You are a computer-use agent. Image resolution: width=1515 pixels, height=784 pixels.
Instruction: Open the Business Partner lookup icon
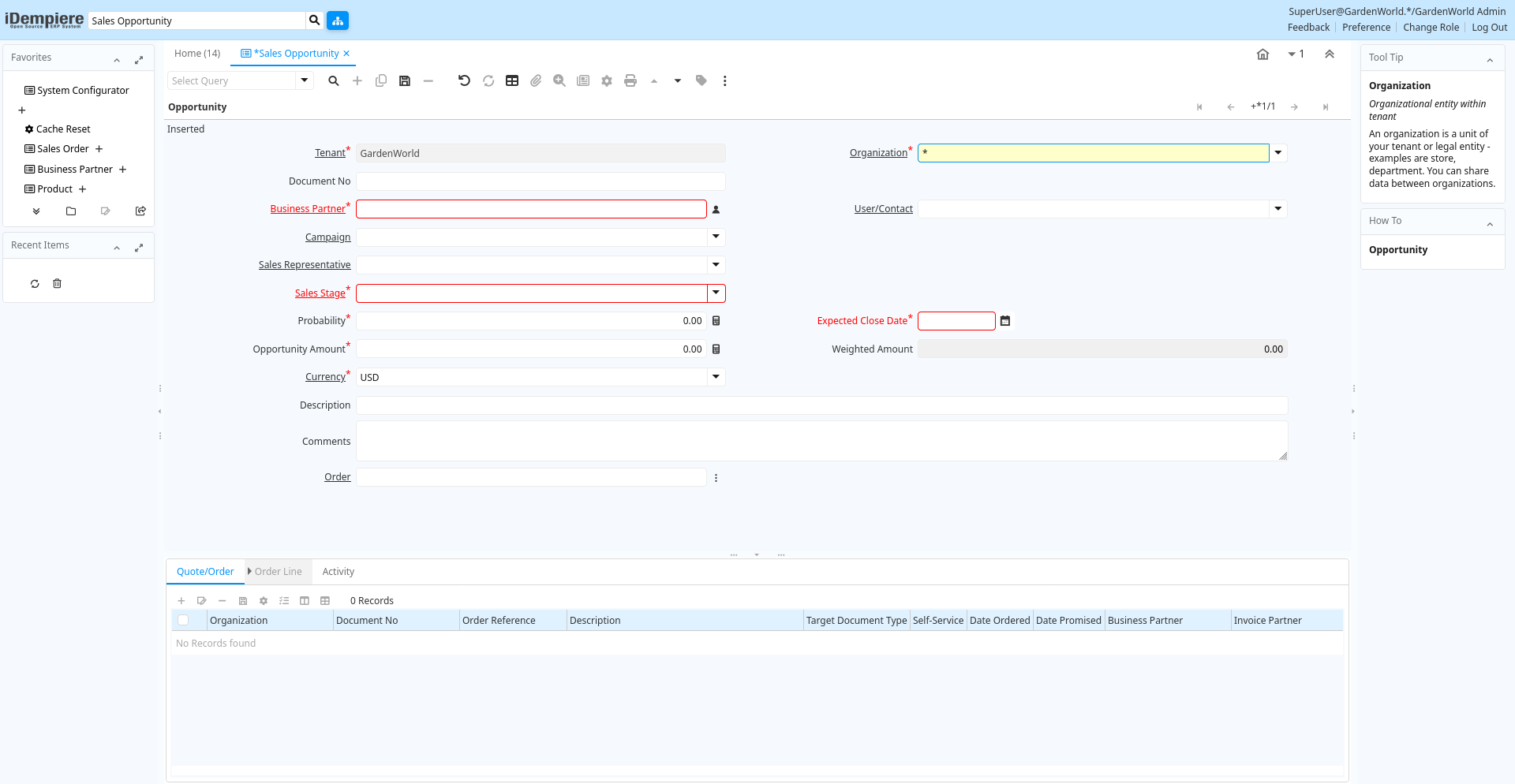pyautogui.click(x=716, y=210)
